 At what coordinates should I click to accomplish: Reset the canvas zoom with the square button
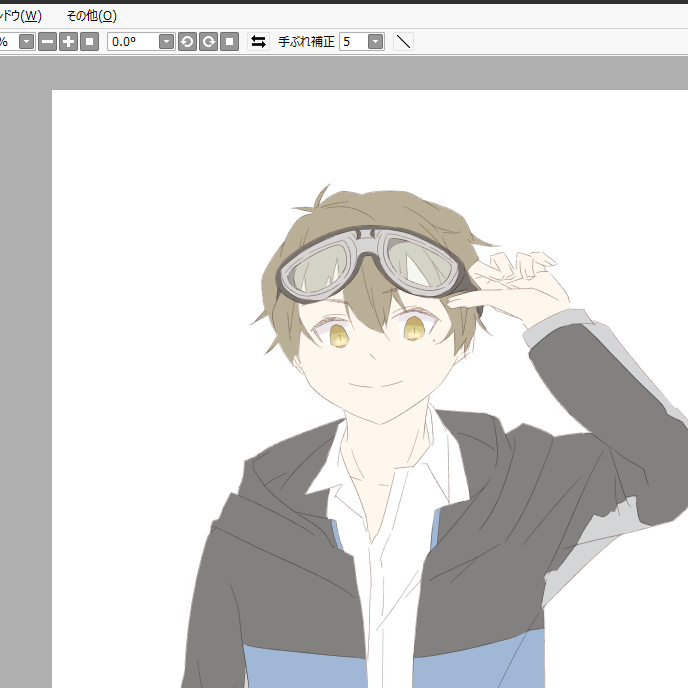90,42
